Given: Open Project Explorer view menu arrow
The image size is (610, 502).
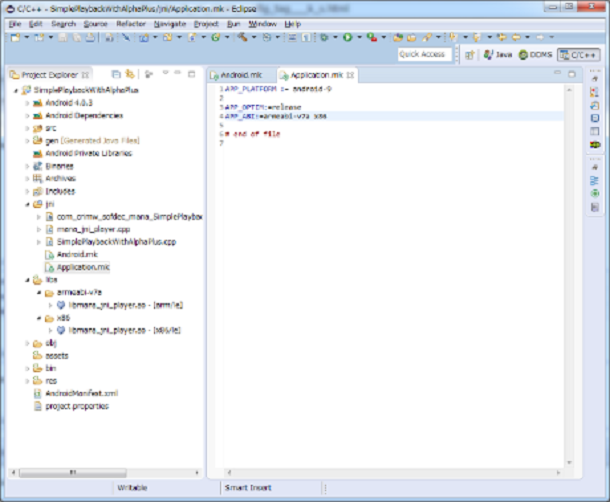Looking at the screenshot, I should 164,74.
